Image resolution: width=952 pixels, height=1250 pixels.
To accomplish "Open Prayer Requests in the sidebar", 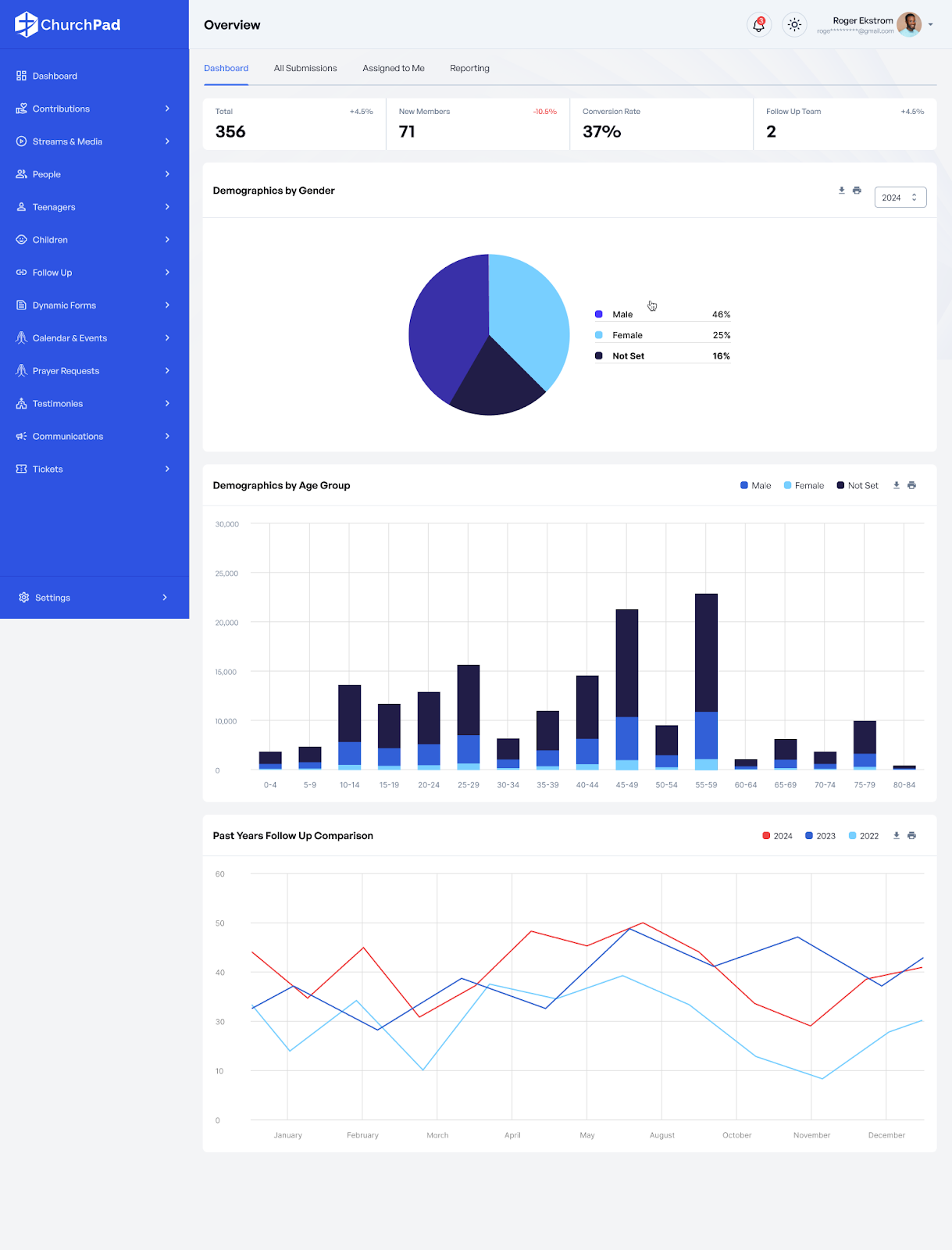I will click(x=66, y=371).
